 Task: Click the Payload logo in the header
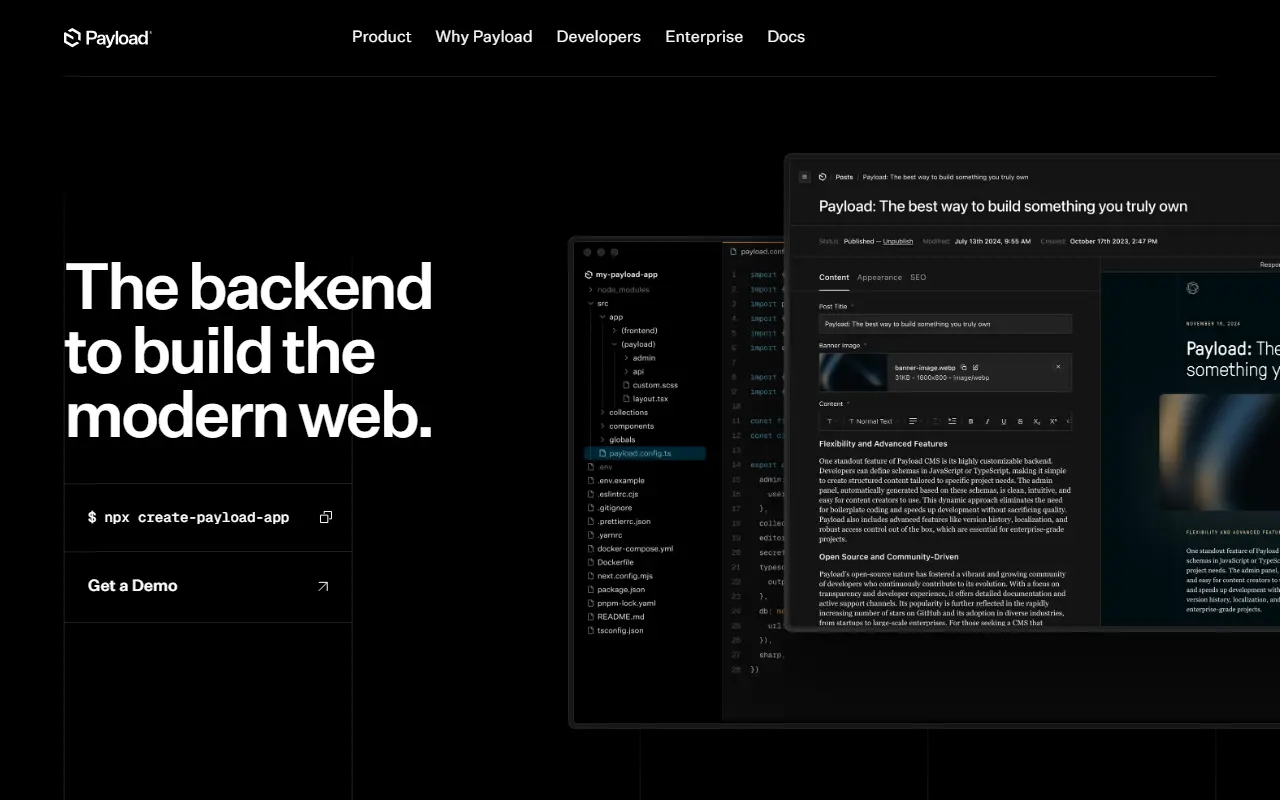point(107,38)
